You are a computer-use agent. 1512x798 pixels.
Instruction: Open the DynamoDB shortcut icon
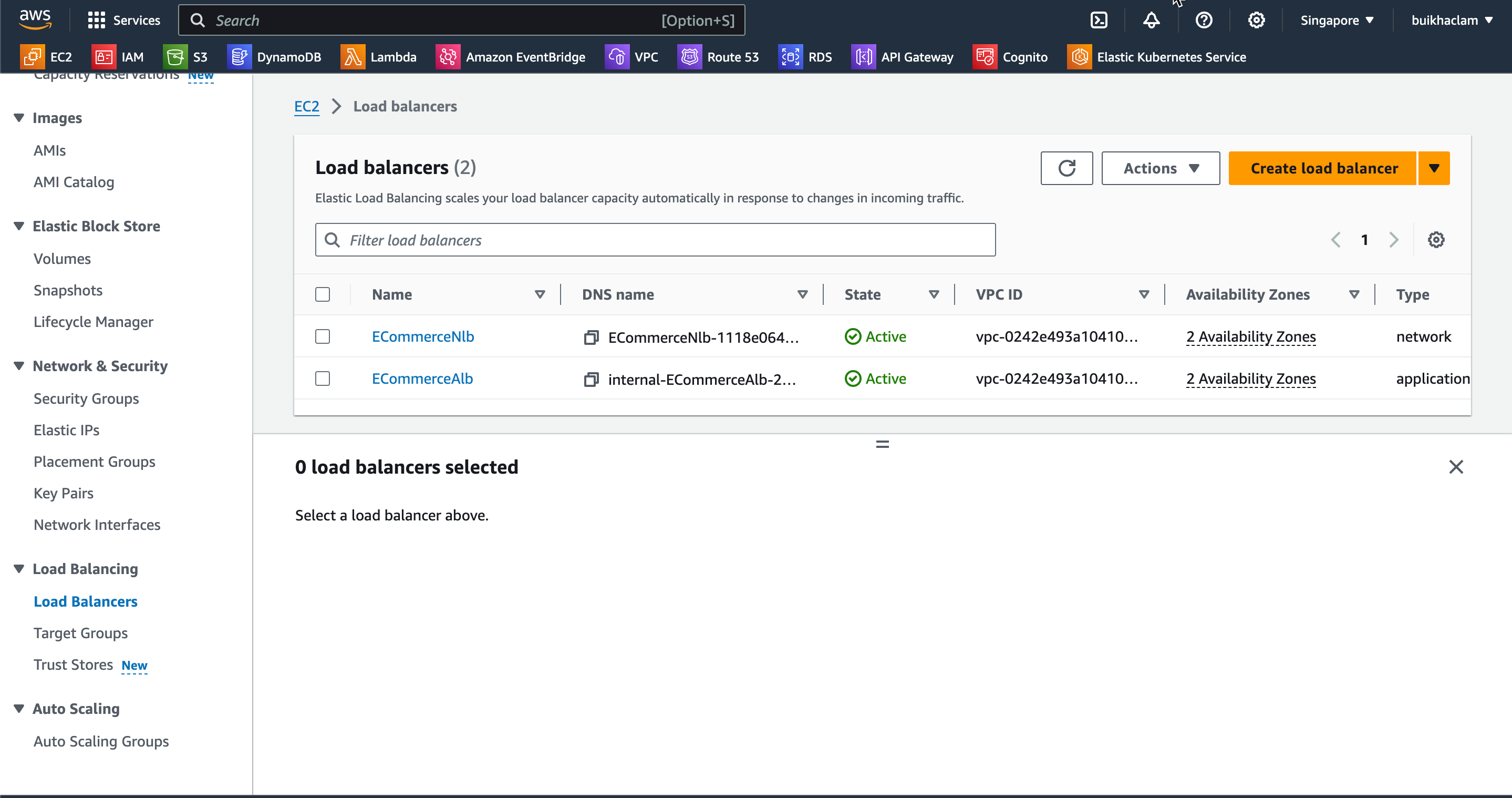pyautogui.click(x=239, y=57)
